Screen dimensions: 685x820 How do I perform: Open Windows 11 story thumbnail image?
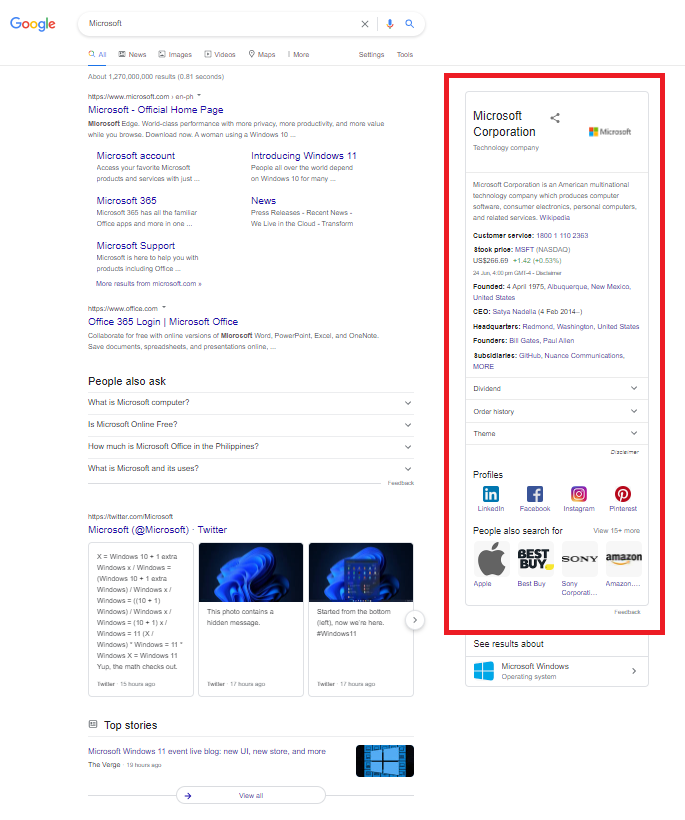pos(385,761)
